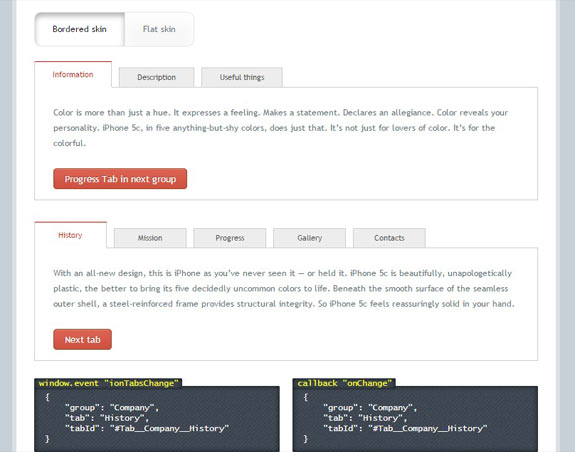Click the all-new design paragraph text
This screenshot has width=575, height=452.
coord(283,289)
